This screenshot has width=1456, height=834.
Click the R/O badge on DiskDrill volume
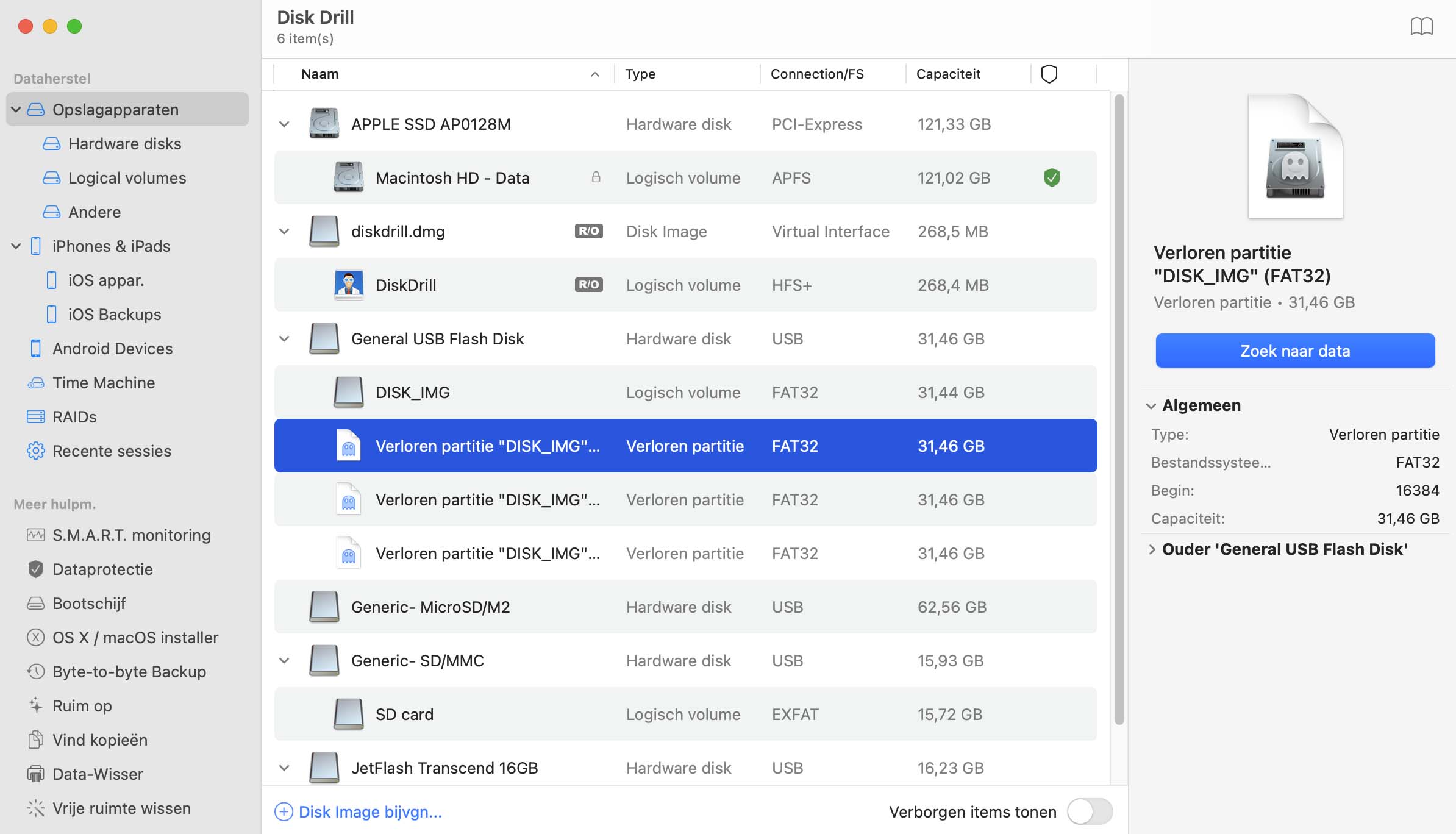(x=588, y=285)
